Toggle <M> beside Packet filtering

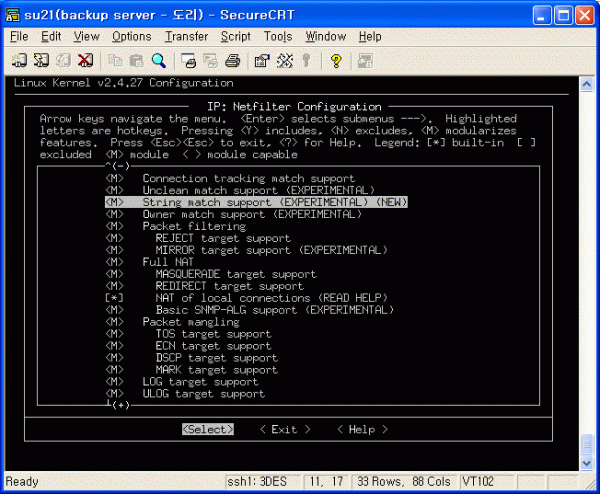pyautogui.click(x=114, y=226)
